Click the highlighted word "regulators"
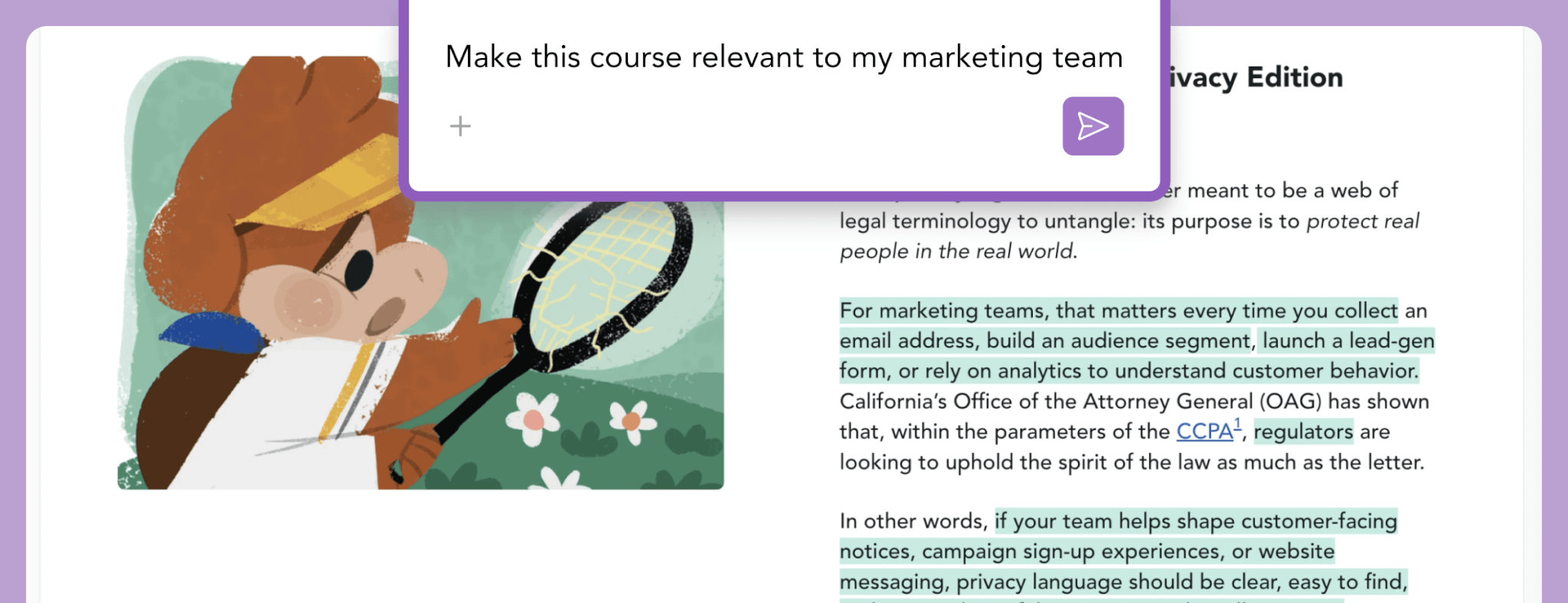 click(1303, 432)
